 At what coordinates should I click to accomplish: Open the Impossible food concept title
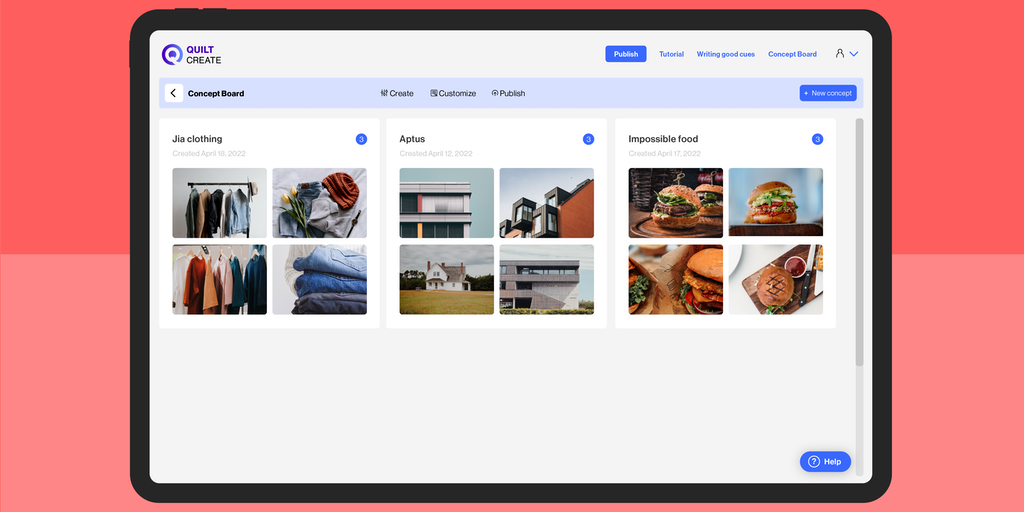(x=663, y=139)
